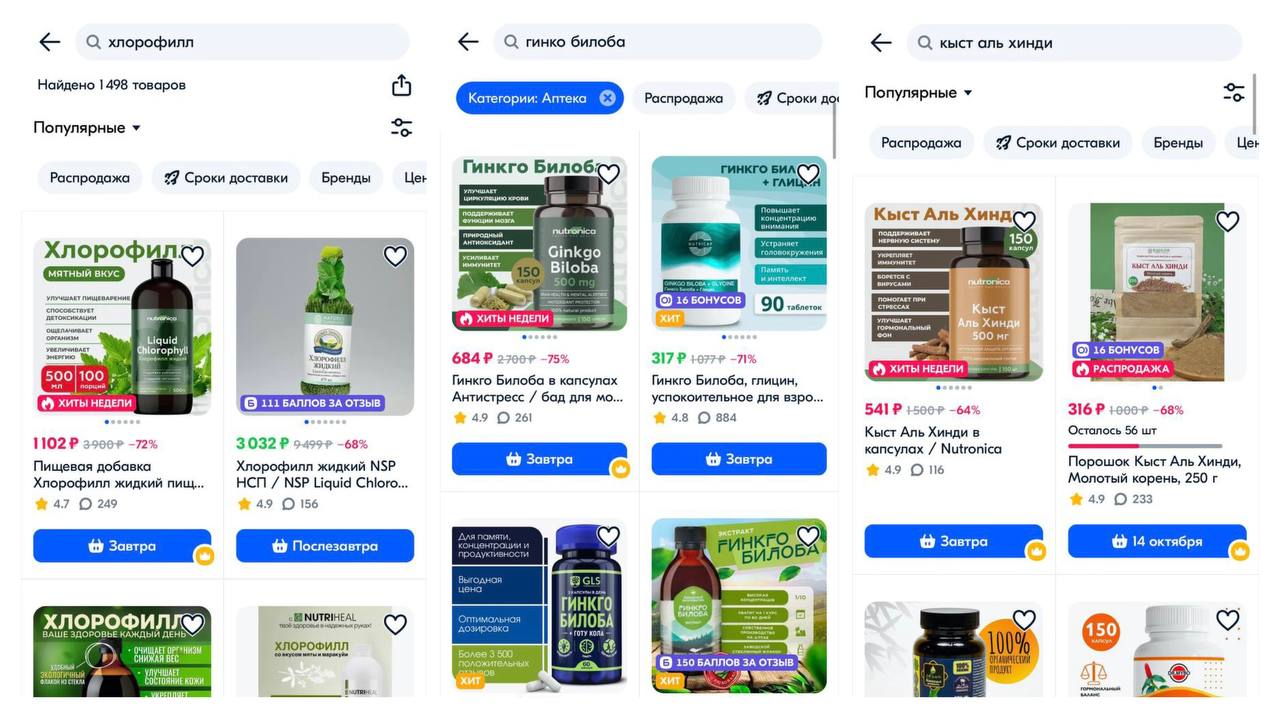Expand the Популярные sort dropdown in кыст аль хинди results
Image resolution: width=1280 pixels, height=718 pixels.
919,93
